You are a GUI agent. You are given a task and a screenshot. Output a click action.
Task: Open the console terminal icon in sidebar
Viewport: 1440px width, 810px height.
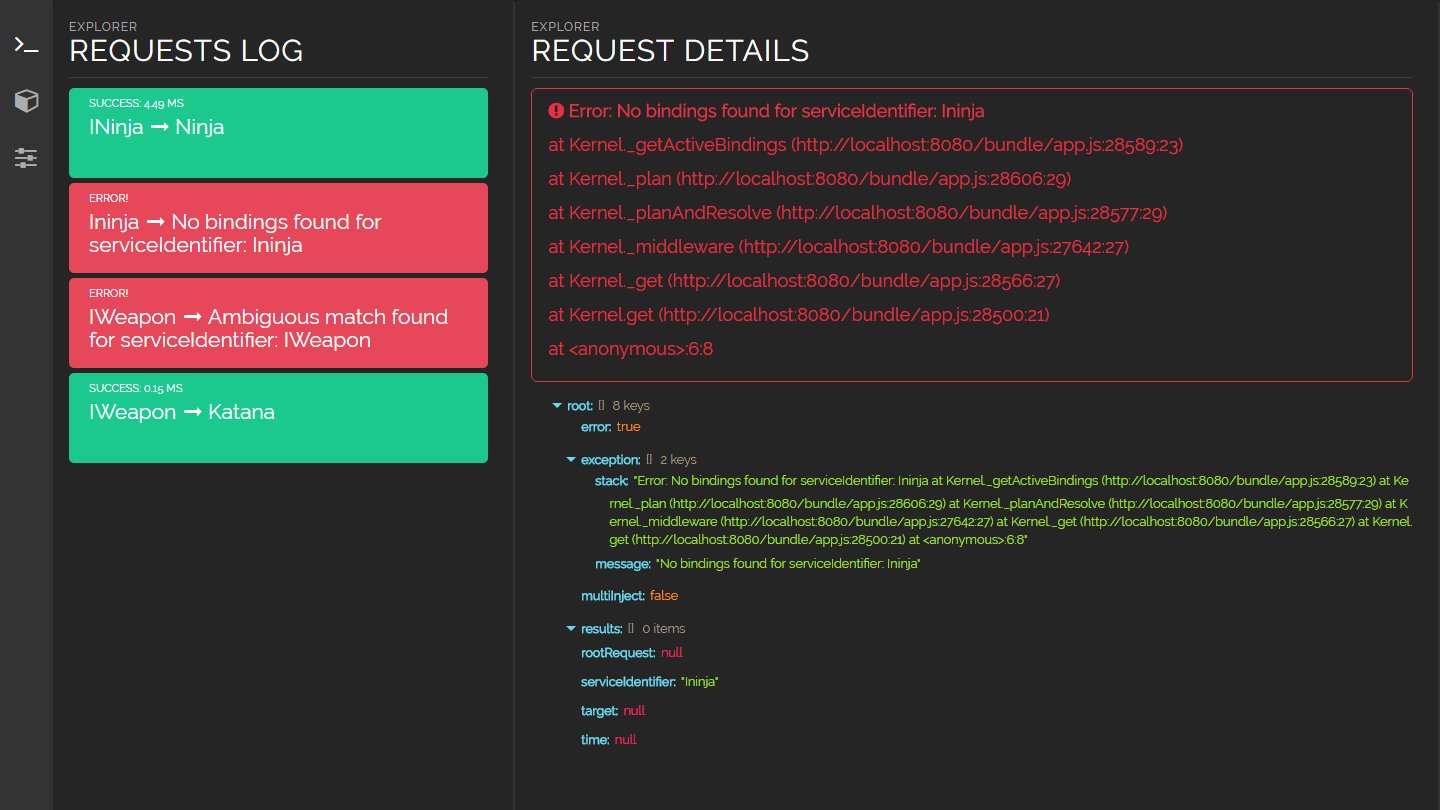click(26, 45)
